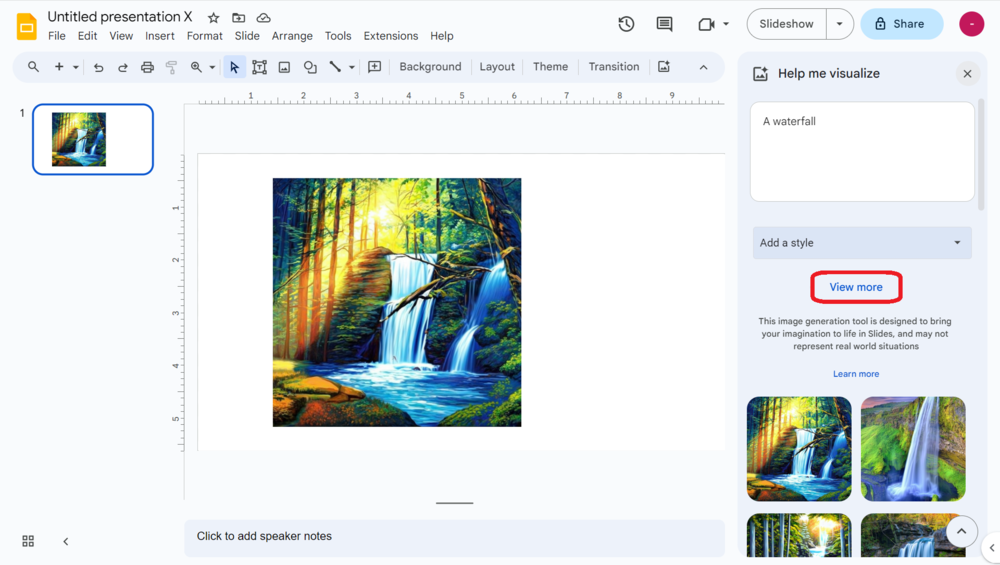This screenshot has height=565, width=1000.
Task: Open the zoom level dropdown arrow
Action: (212, 68)
